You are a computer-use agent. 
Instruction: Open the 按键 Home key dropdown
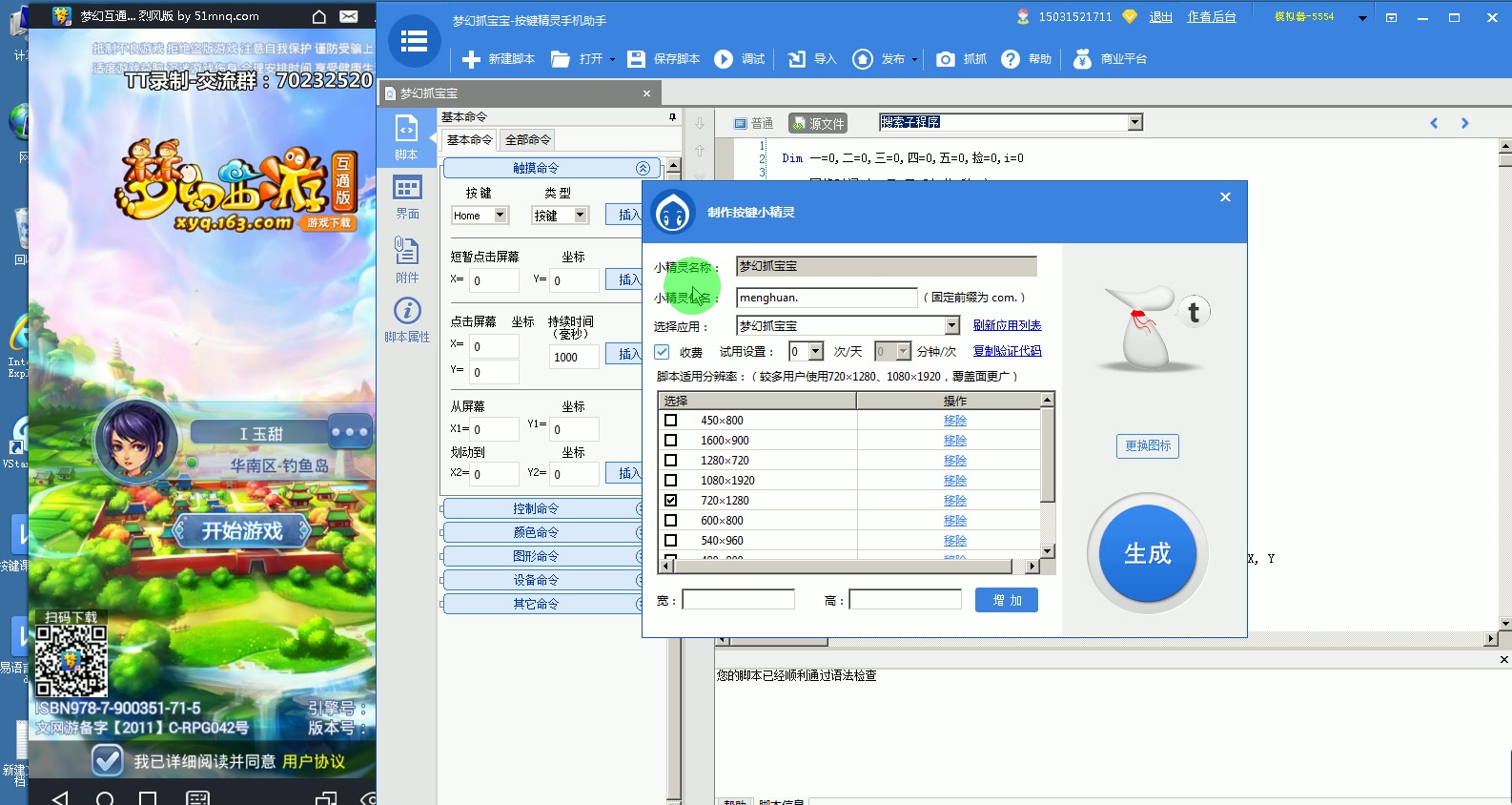500,216
